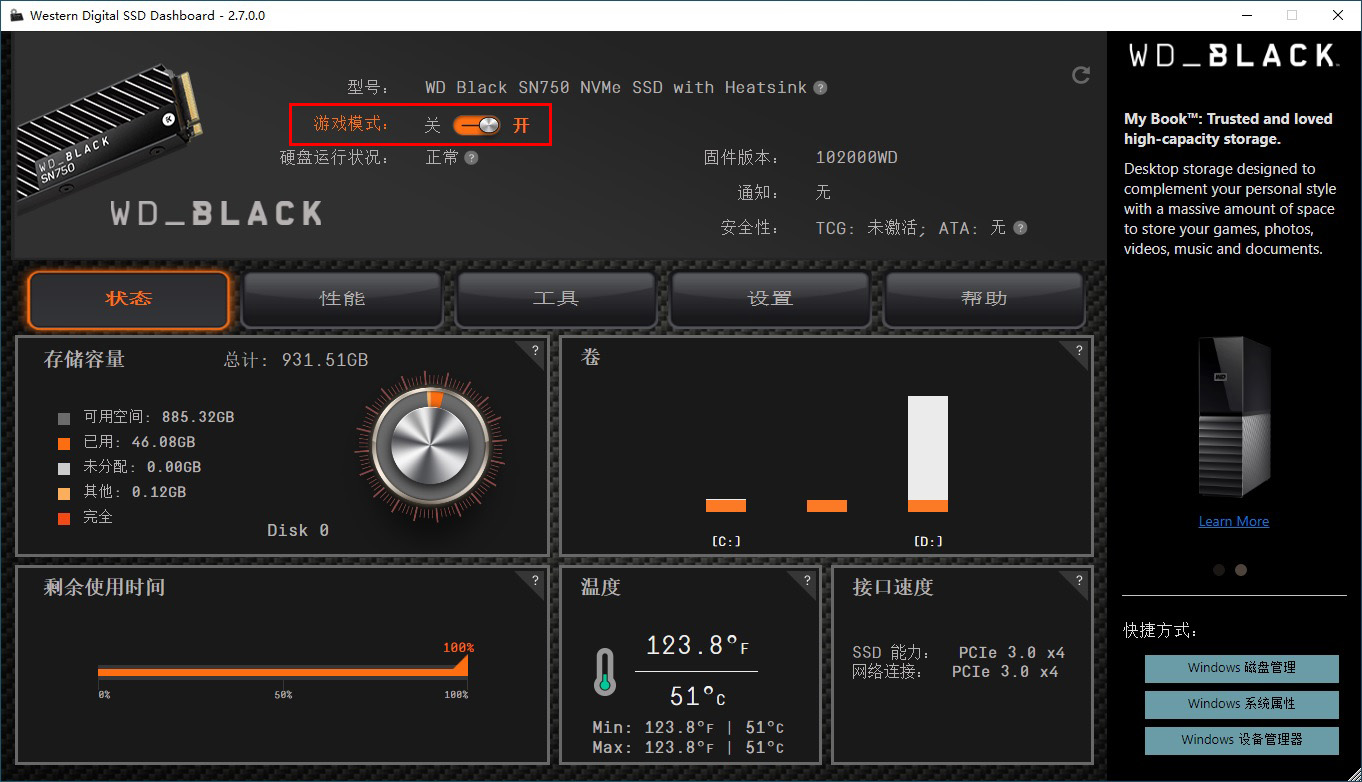Click the app icon in the title bar
The height and width of the screenshot is (782, 1362).
16,16
